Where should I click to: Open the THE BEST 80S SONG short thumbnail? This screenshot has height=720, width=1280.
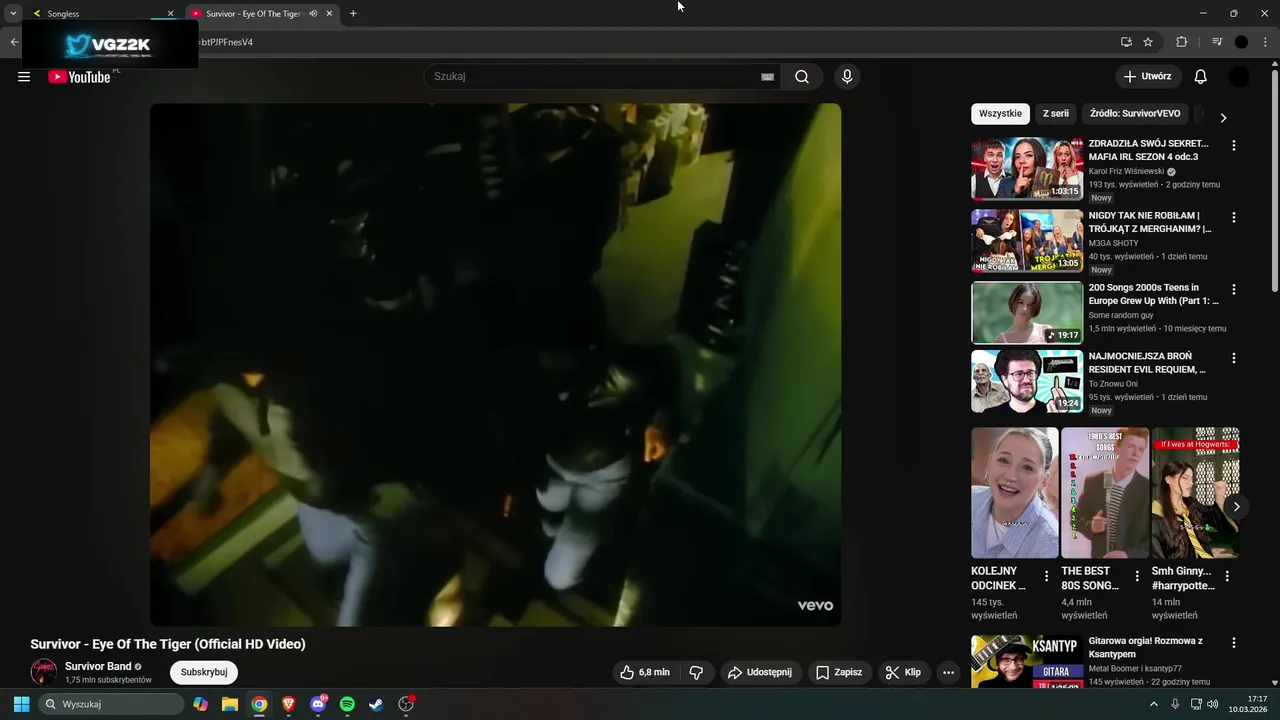(x=1105, y=493)
